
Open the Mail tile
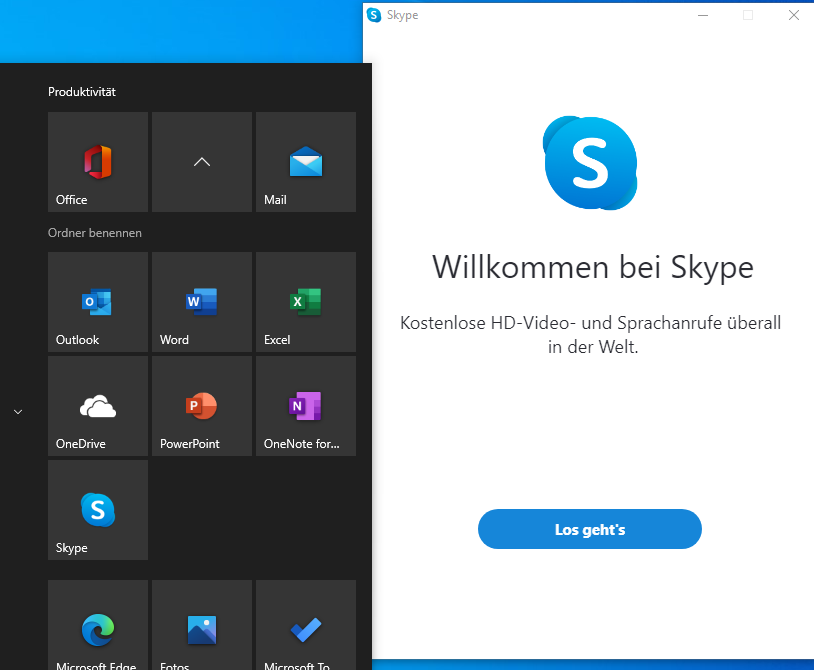[306, 162]
